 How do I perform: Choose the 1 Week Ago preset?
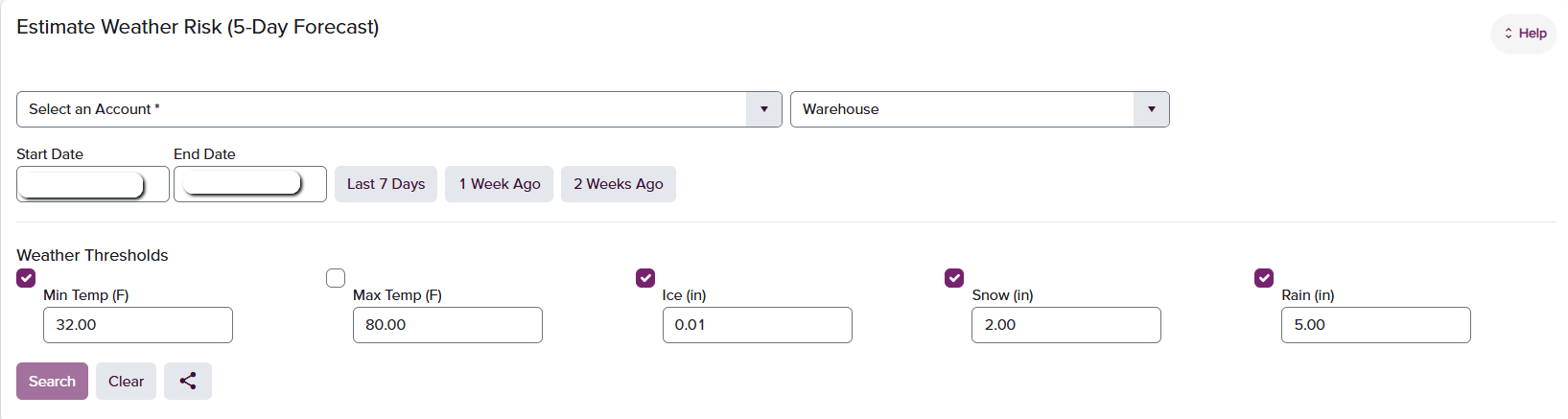[x=499, y=184]
